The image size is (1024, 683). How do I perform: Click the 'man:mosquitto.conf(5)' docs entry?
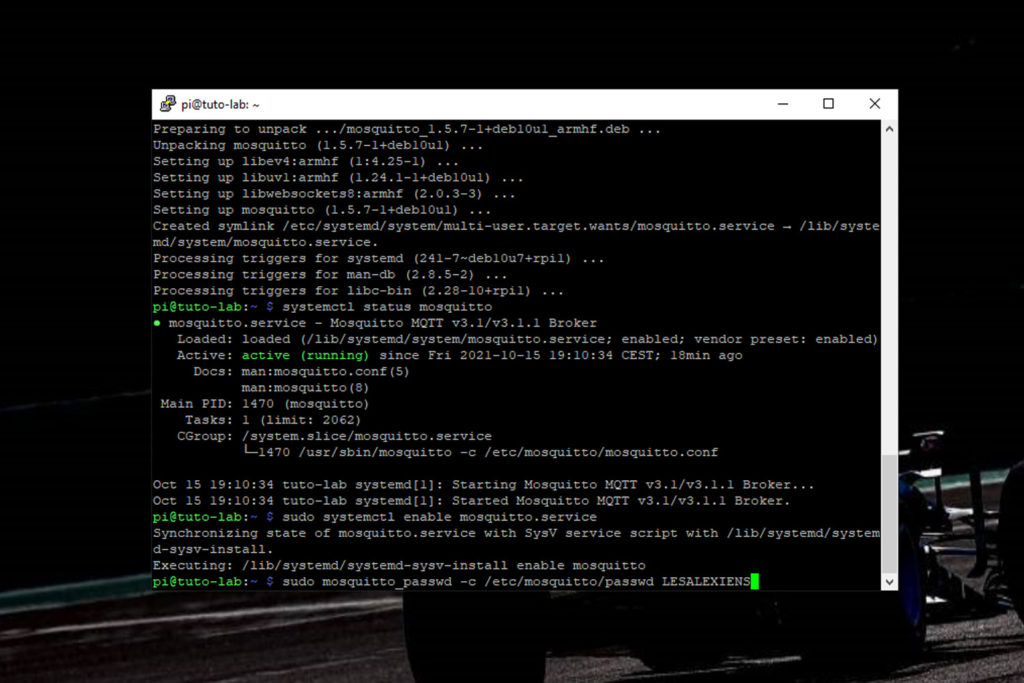[325, 372]
